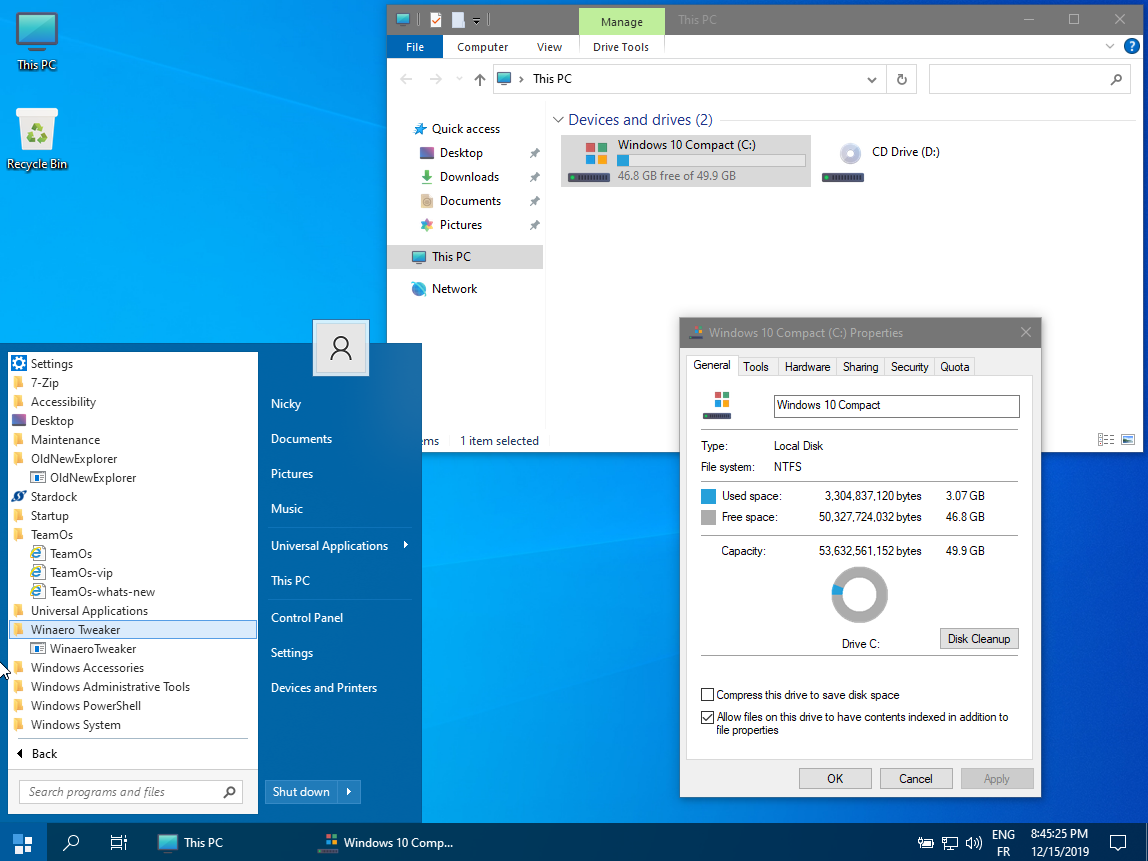The image size is (1148, 861).
Task: Click the Shut down button
Action: tap(301, 791)
